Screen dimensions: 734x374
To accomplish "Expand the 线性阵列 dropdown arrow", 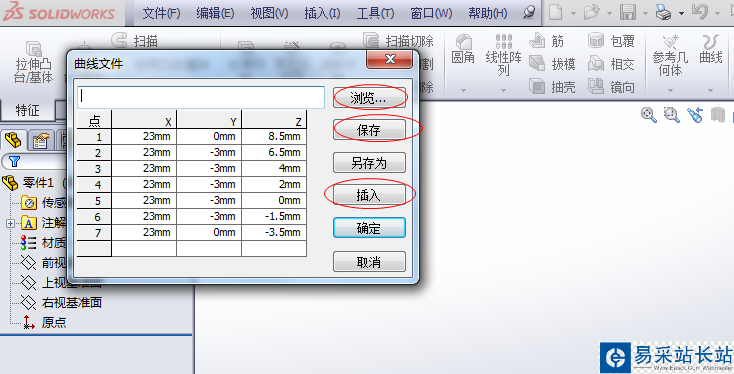I will pyautogui.click(x=503, y=90).
